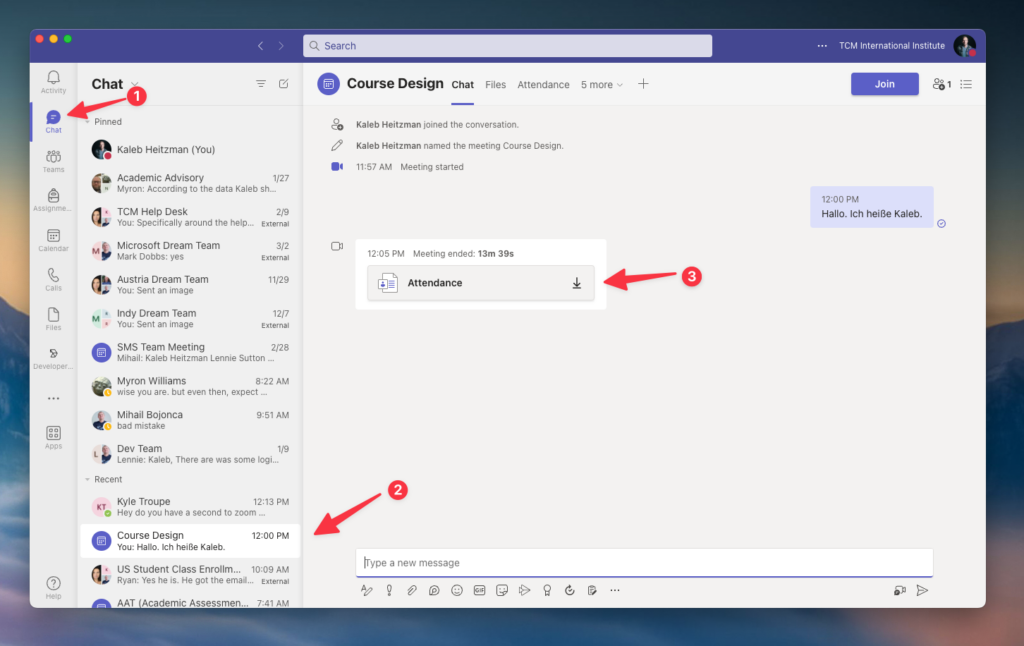Open the Loop components icon
Image resolution: width=1024 pixels, height=646 pixels.
tap(434, 590)
